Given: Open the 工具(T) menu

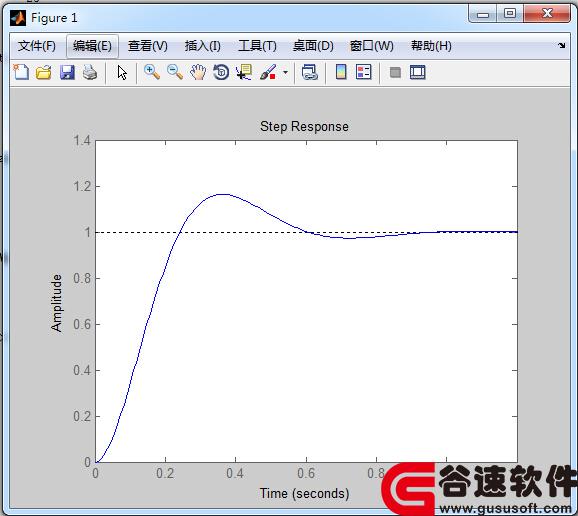Looking at the screenshot, I should [x=257, y=46].
